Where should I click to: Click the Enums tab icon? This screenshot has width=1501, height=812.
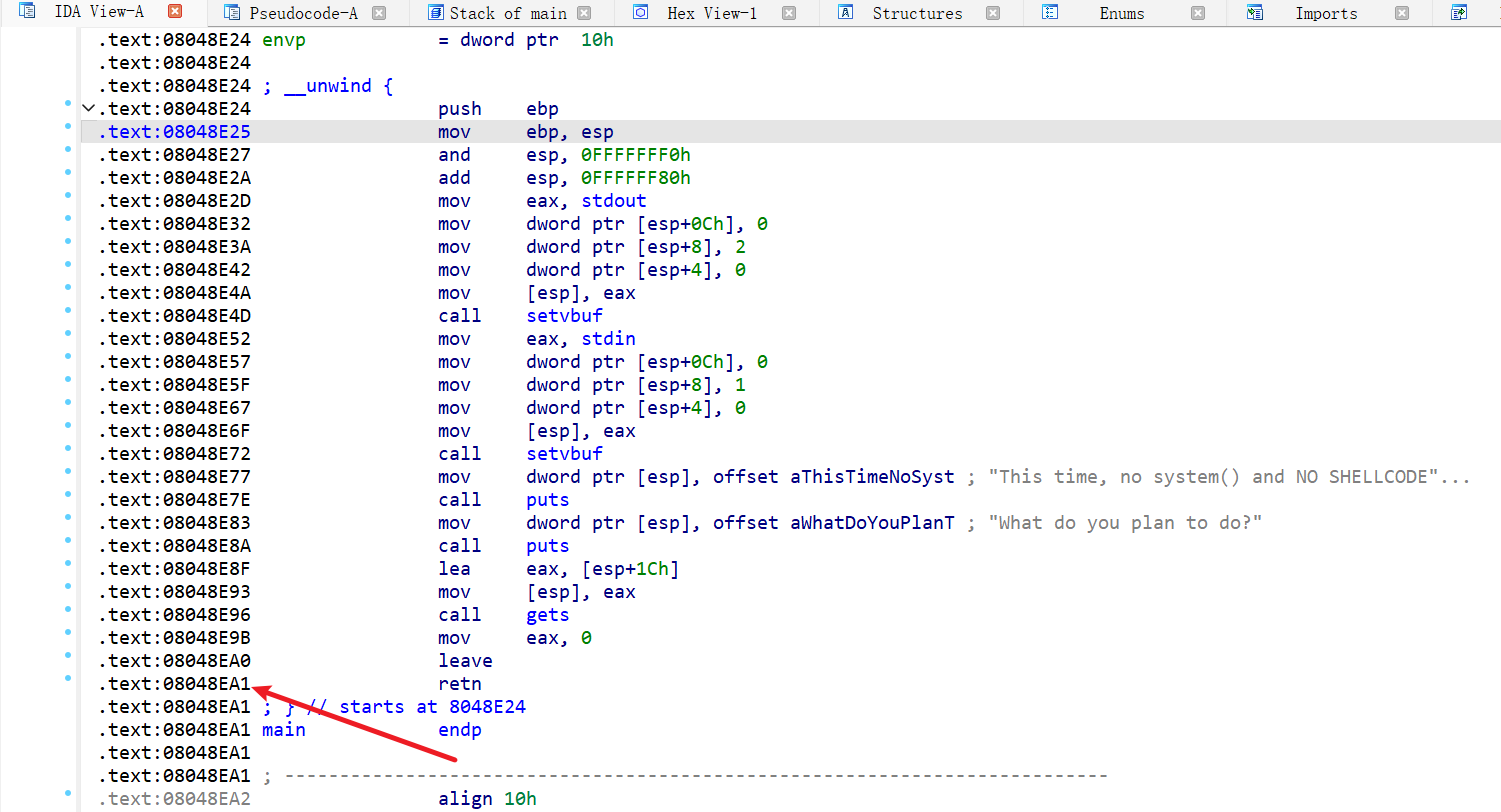tap(1050, 13)
